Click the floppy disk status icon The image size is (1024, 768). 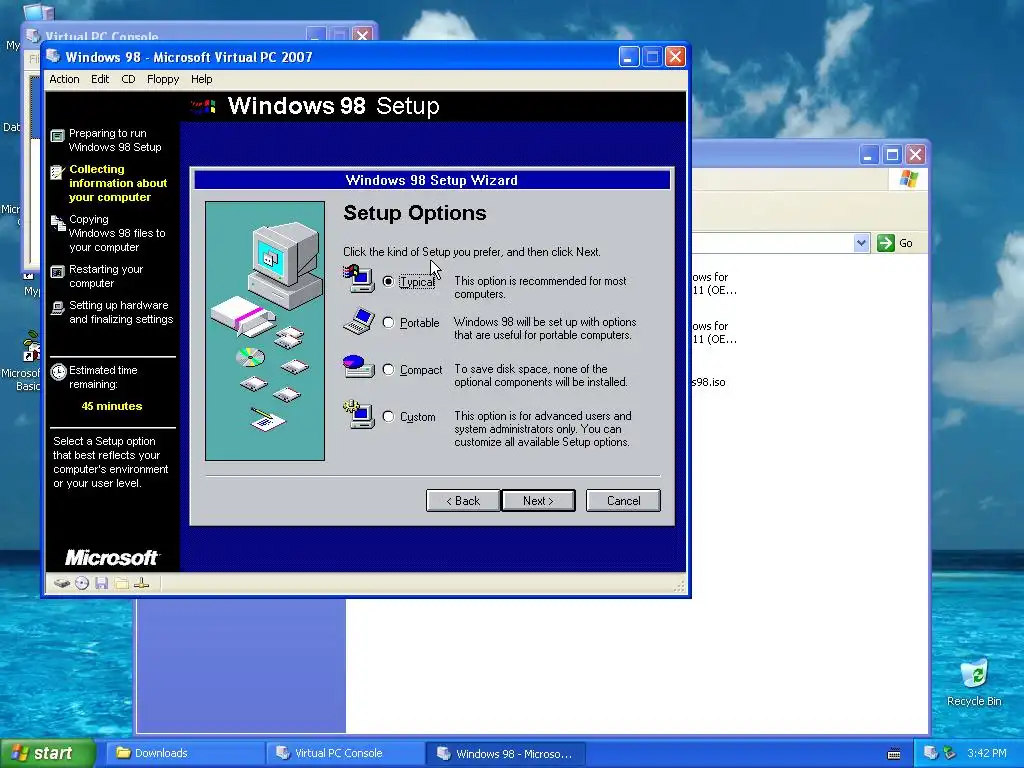click(101, 583)
